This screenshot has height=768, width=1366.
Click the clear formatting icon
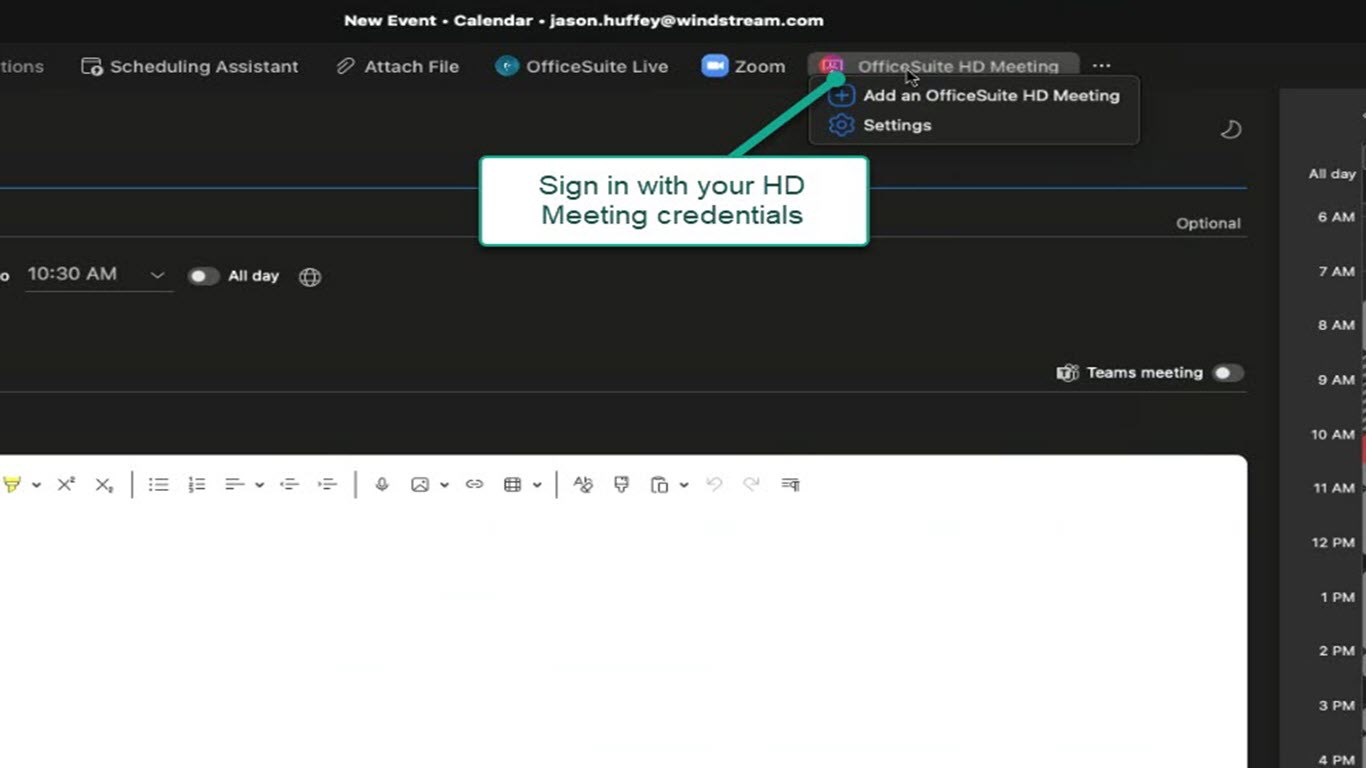[x=583, y=485]
